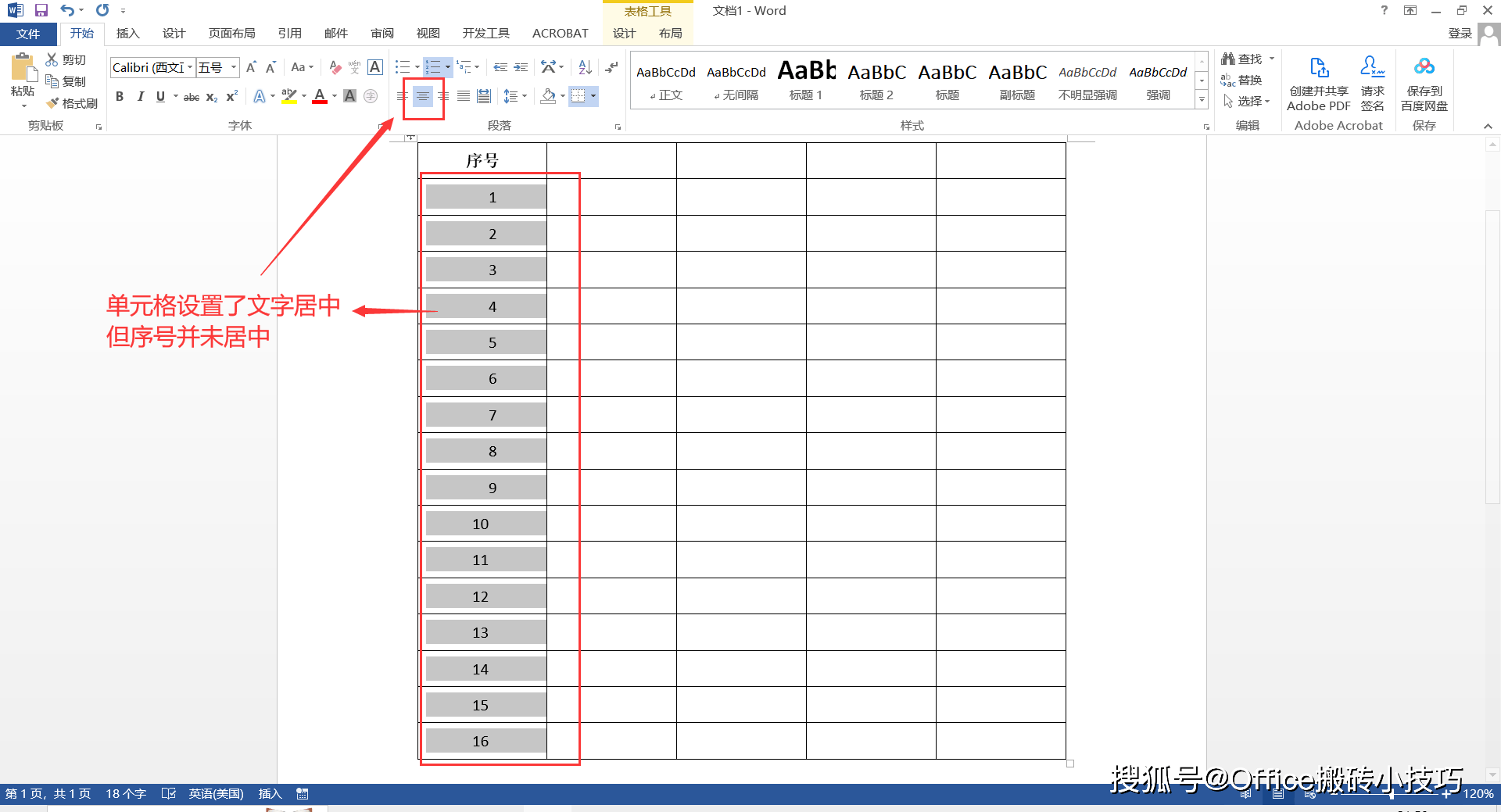The height and width of the screenshot is (812, 1501).
Task: Toggle Strikethrough formatting
Action: tap(191, 96)
